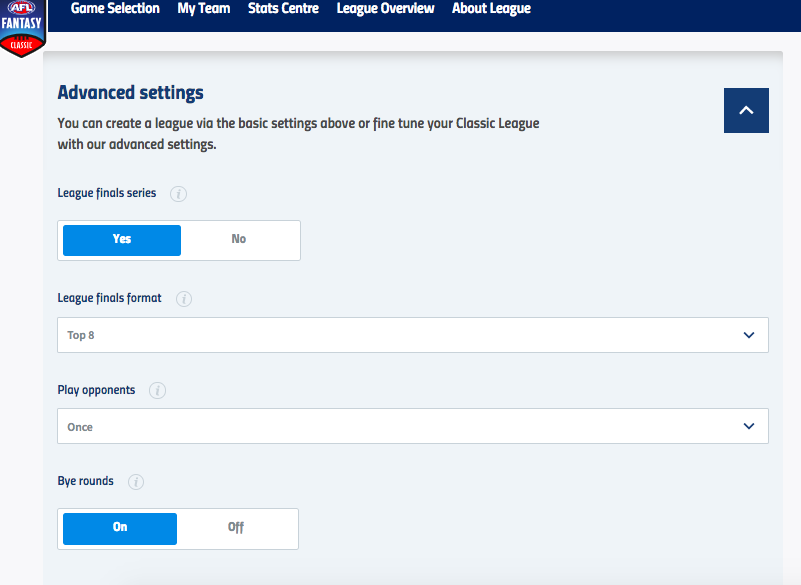This screenshot has height=585, width=801.
Task: Open the Game Selection menu
Action: pos(115,9)
